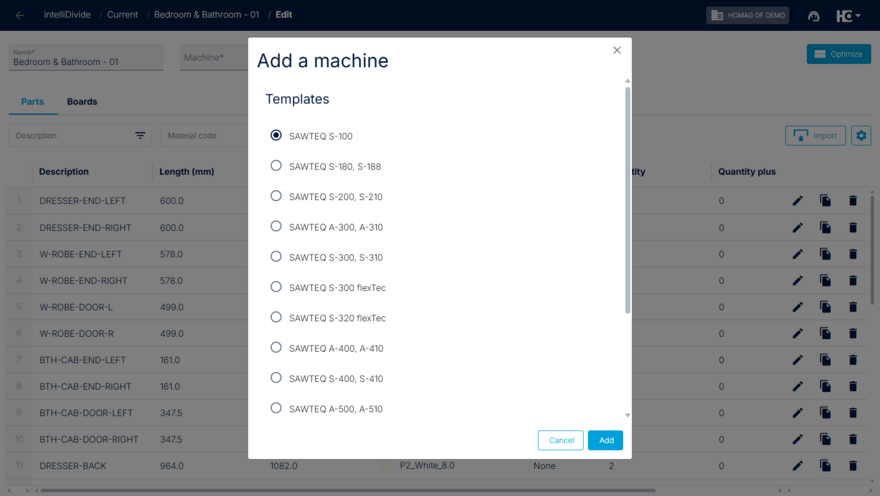Screen dimensions: 880x496
Task: Edit the DRESSER-END-RIGHT row
Action: pyautogui.click(x=798, y=227)
